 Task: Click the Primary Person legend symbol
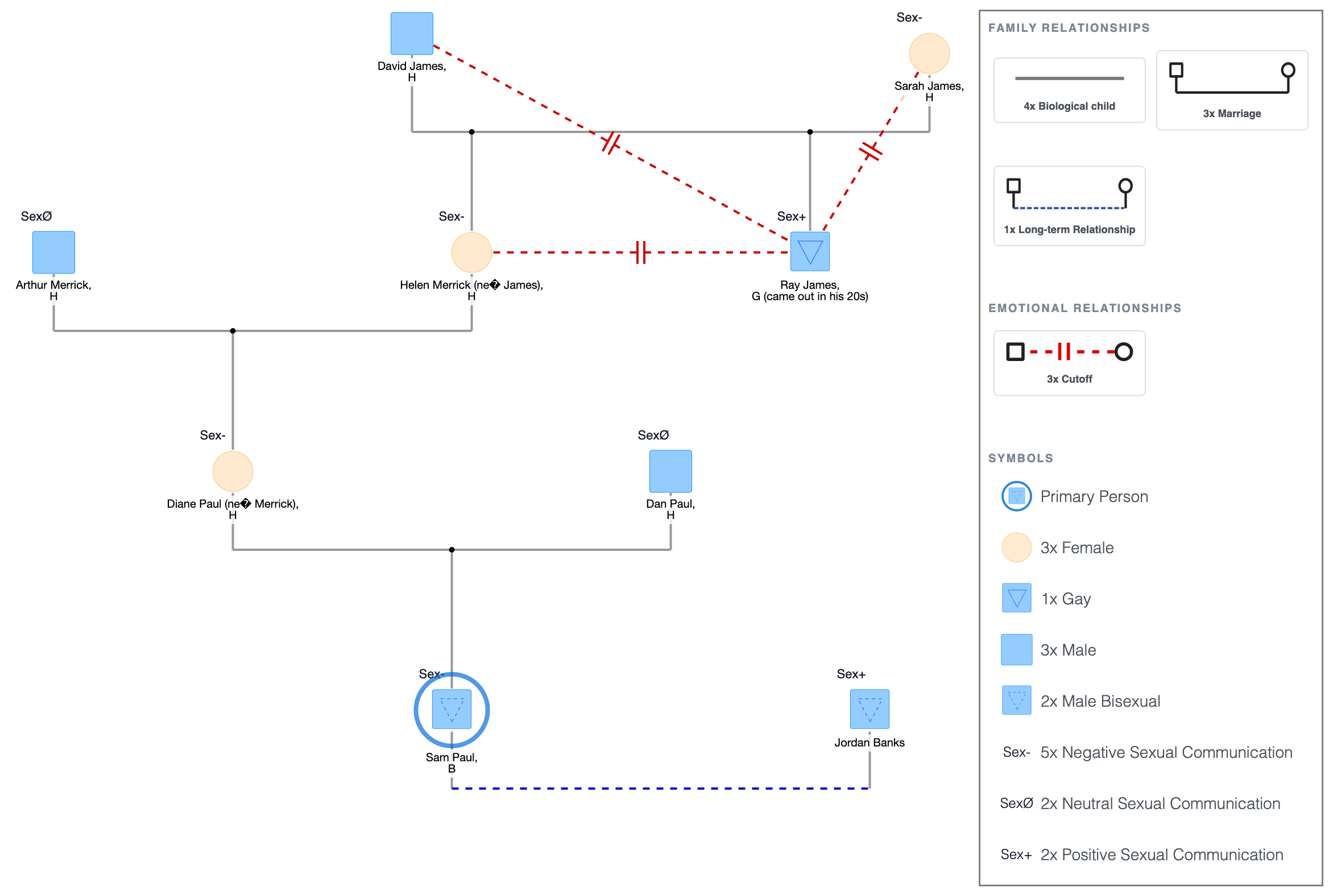(x=1016, y=496)
